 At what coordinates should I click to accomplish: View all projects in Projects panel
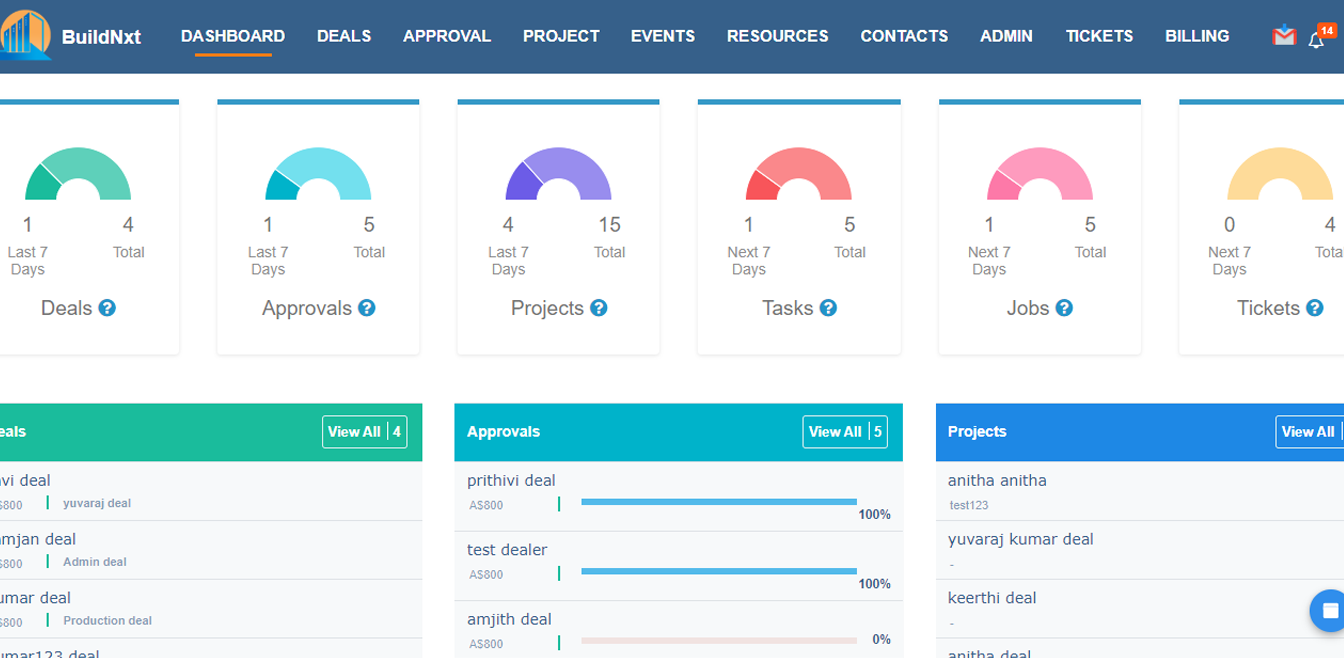coord(1310,432)
